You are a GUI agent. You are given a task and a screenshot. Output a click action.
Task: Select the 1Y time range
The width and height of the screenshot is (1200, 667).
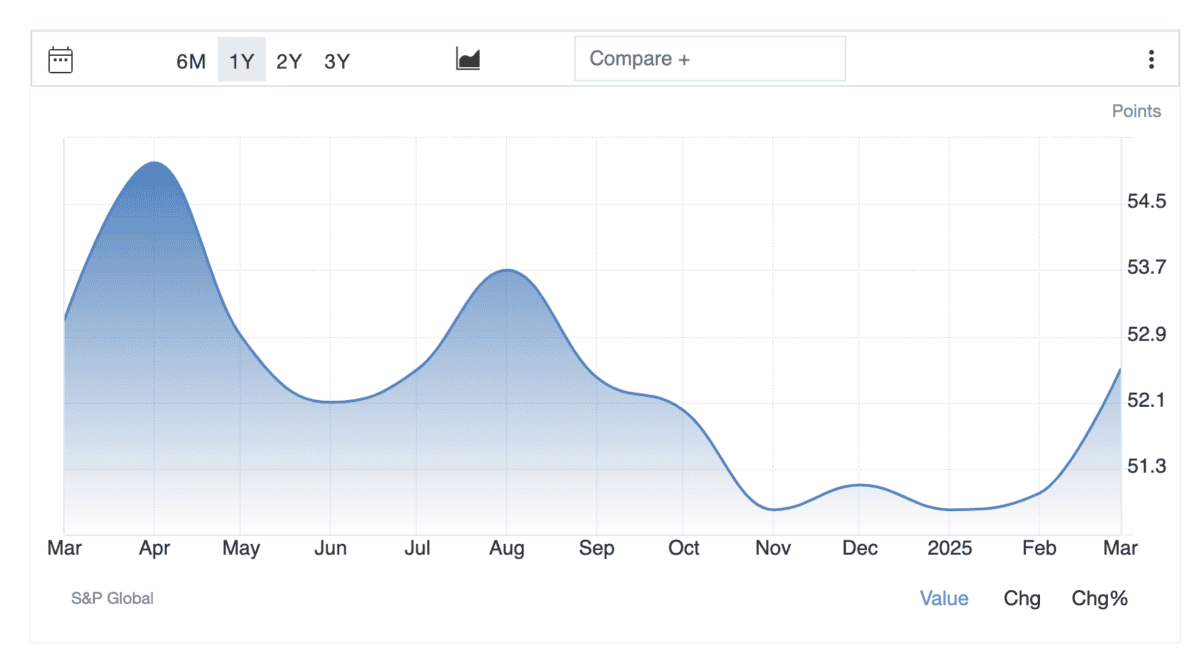click(x=241, y=61)
